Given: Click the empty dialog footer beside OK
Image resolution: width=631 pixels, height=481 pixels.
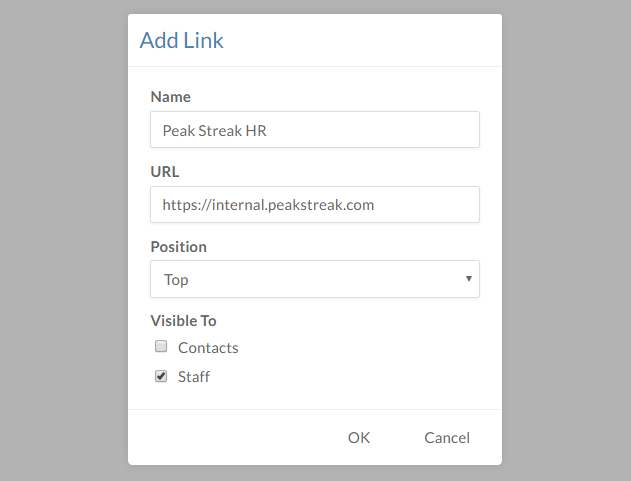Looking at the screenshot, I should (230, 437).
